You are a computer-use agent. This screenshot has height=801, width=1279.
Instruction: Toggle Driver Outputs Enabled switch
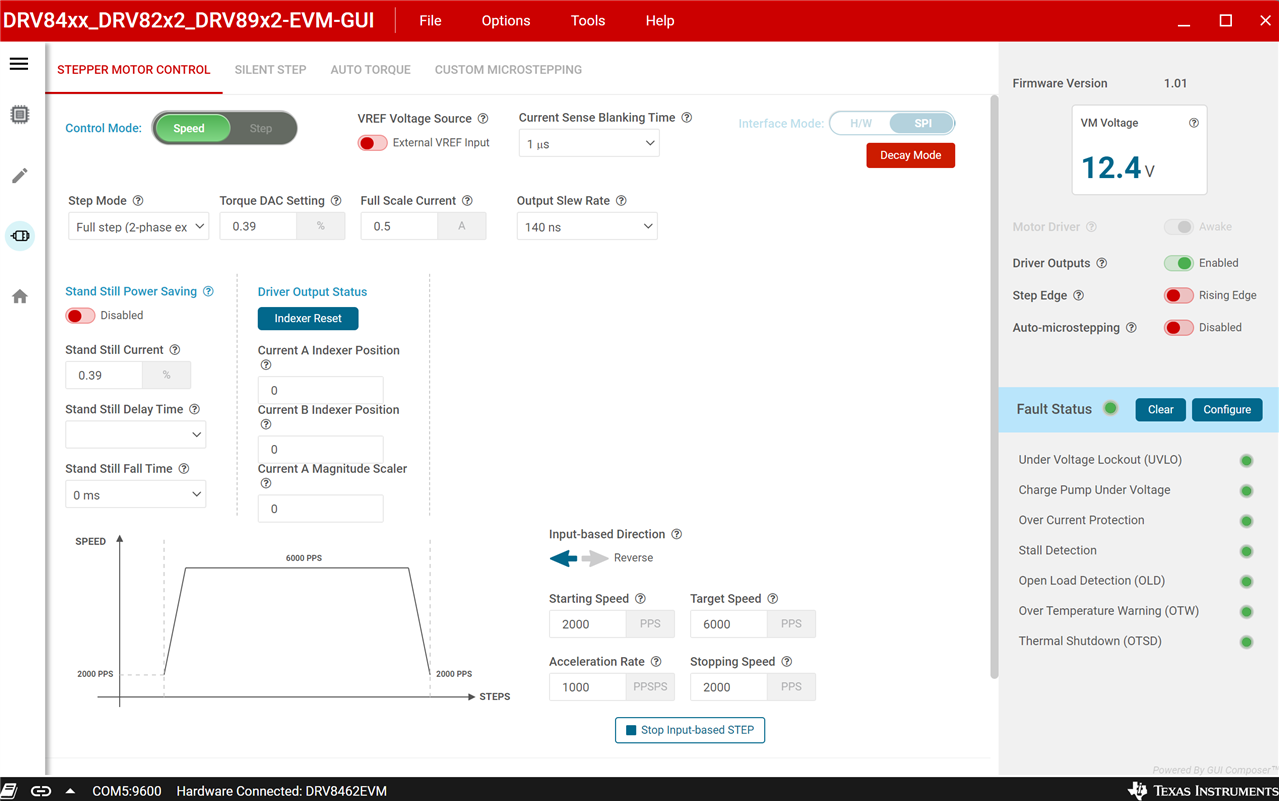[1178, 264]
